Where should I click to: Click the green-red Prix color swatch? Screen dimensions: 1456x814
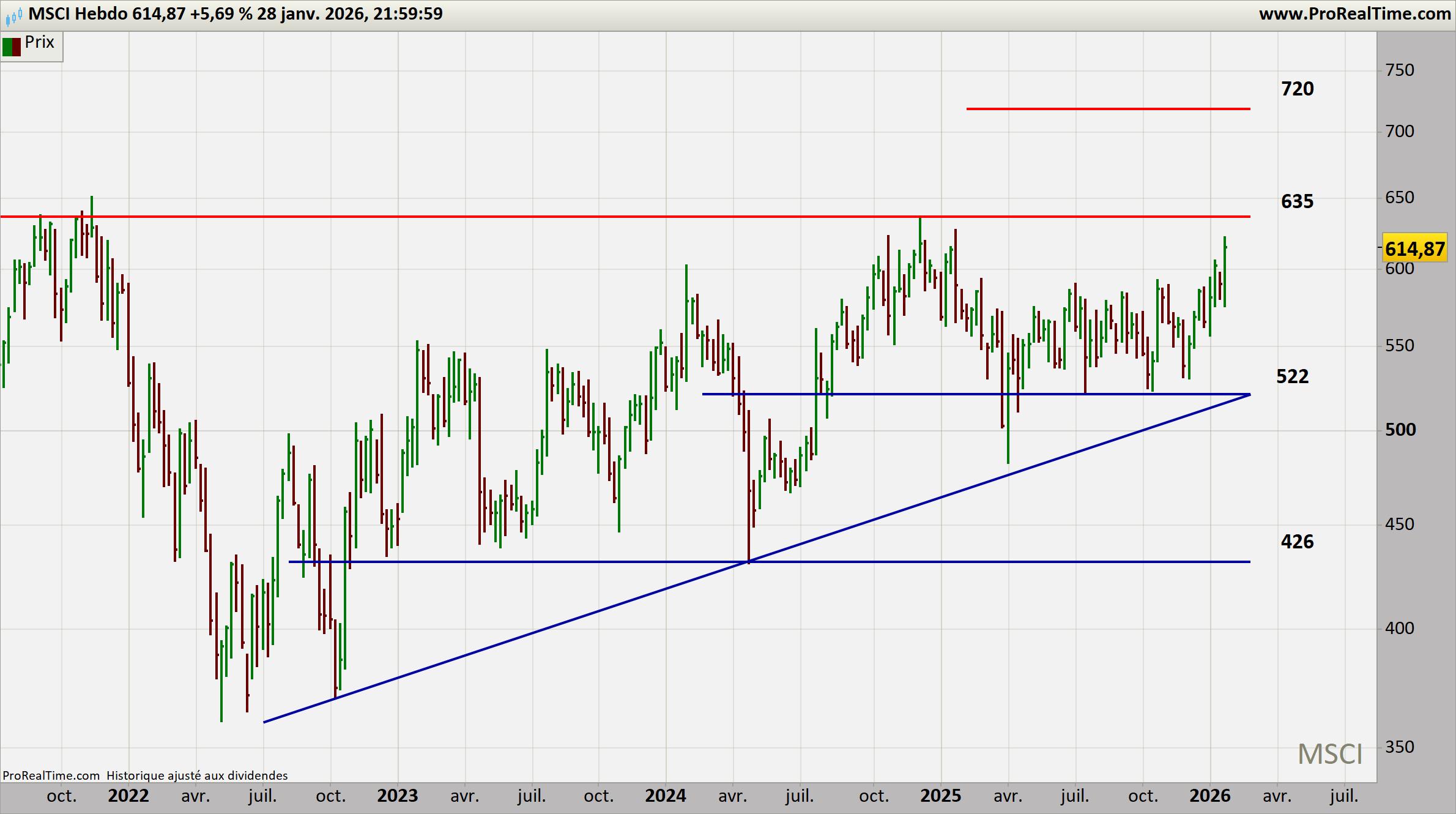click(x=11, y=47)
